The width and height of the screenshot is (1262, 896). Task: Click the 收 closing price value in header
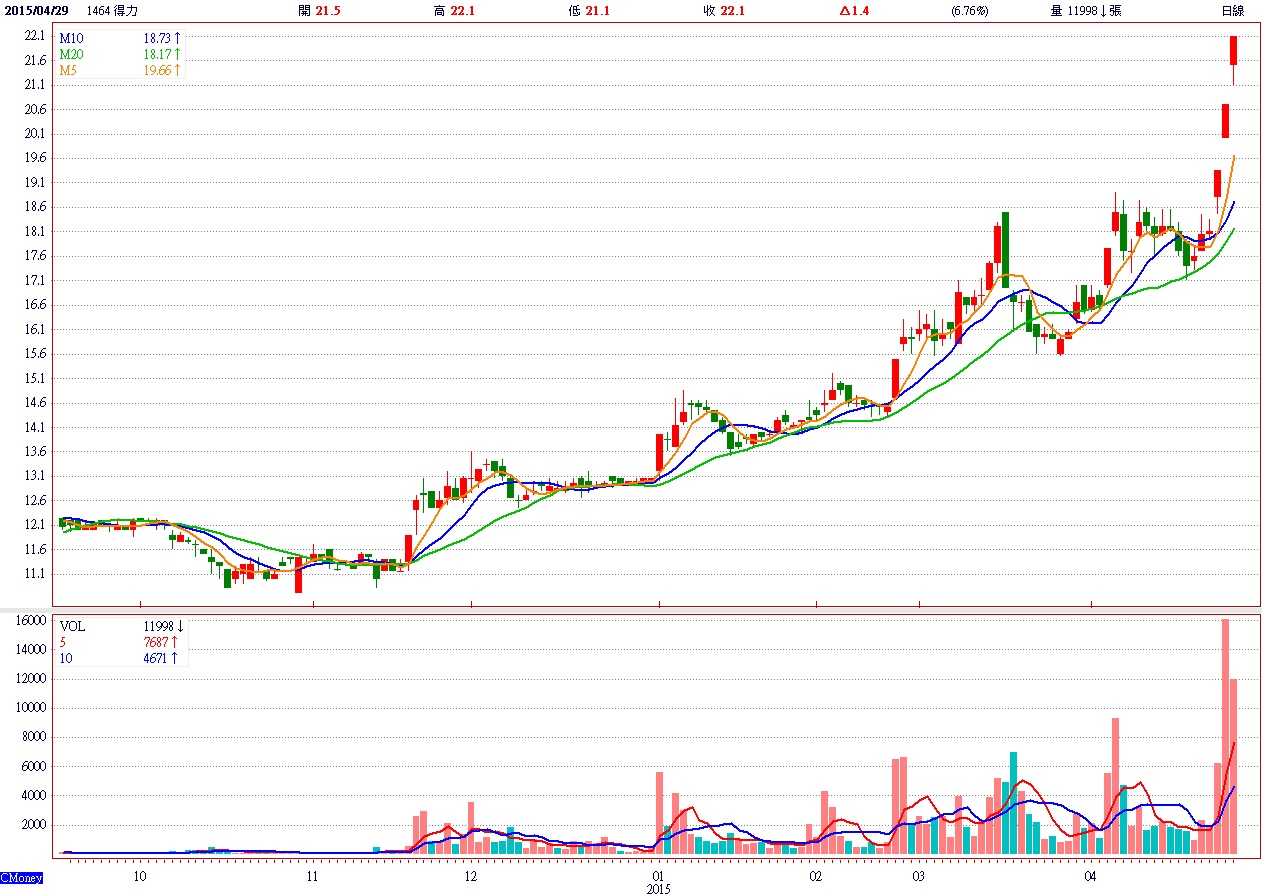[733, 11]
